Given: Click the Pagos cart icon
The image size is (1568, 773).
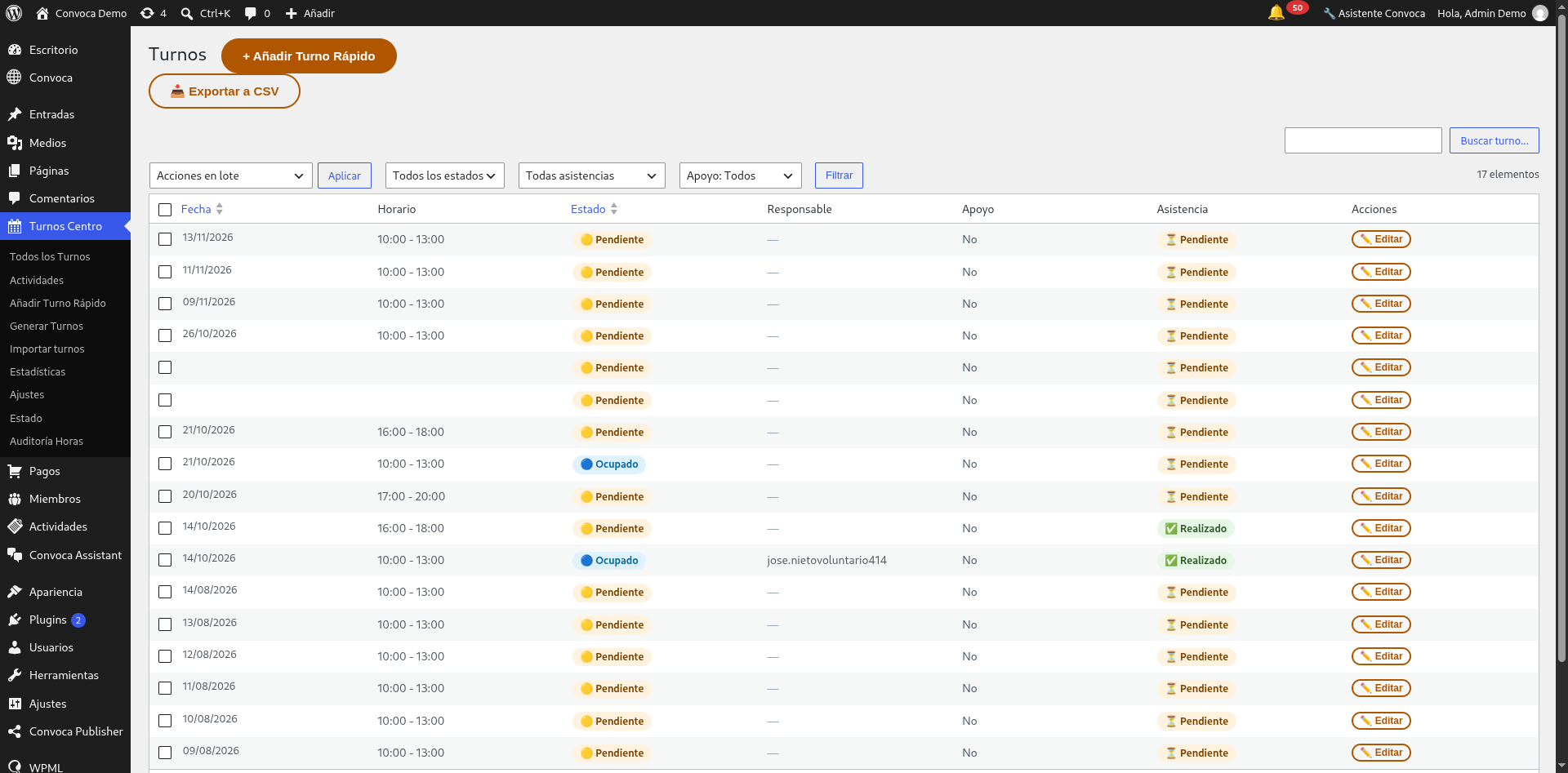Looking at the screenshot, I should click(x=15, y=471).
